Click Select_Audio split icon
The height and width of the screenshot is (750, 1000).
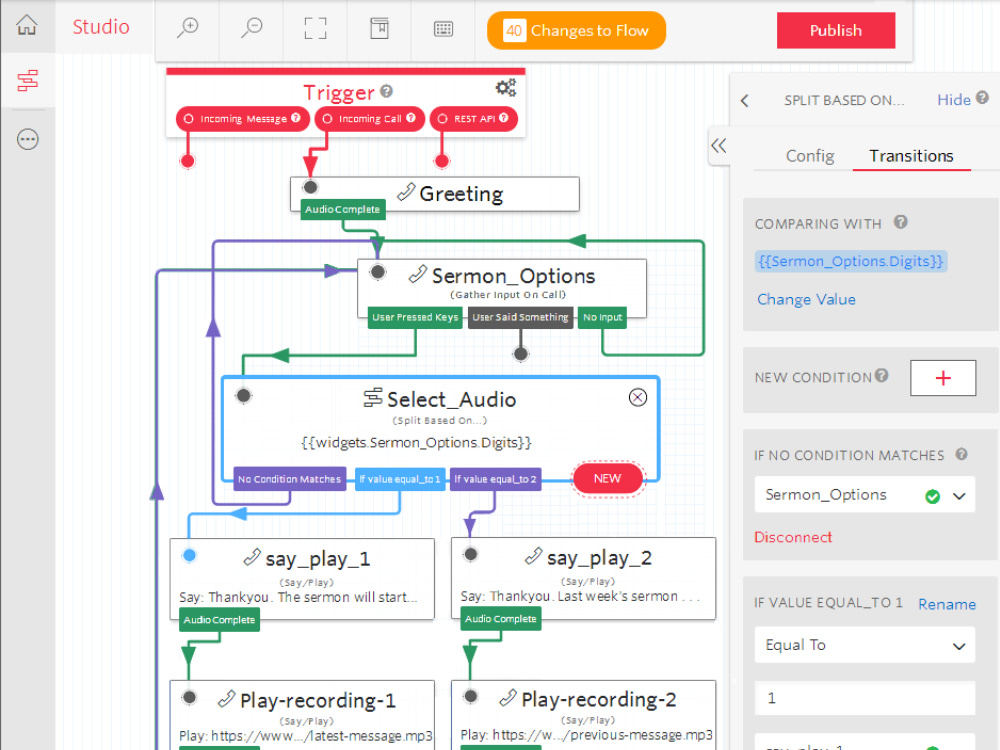(373, 398)
